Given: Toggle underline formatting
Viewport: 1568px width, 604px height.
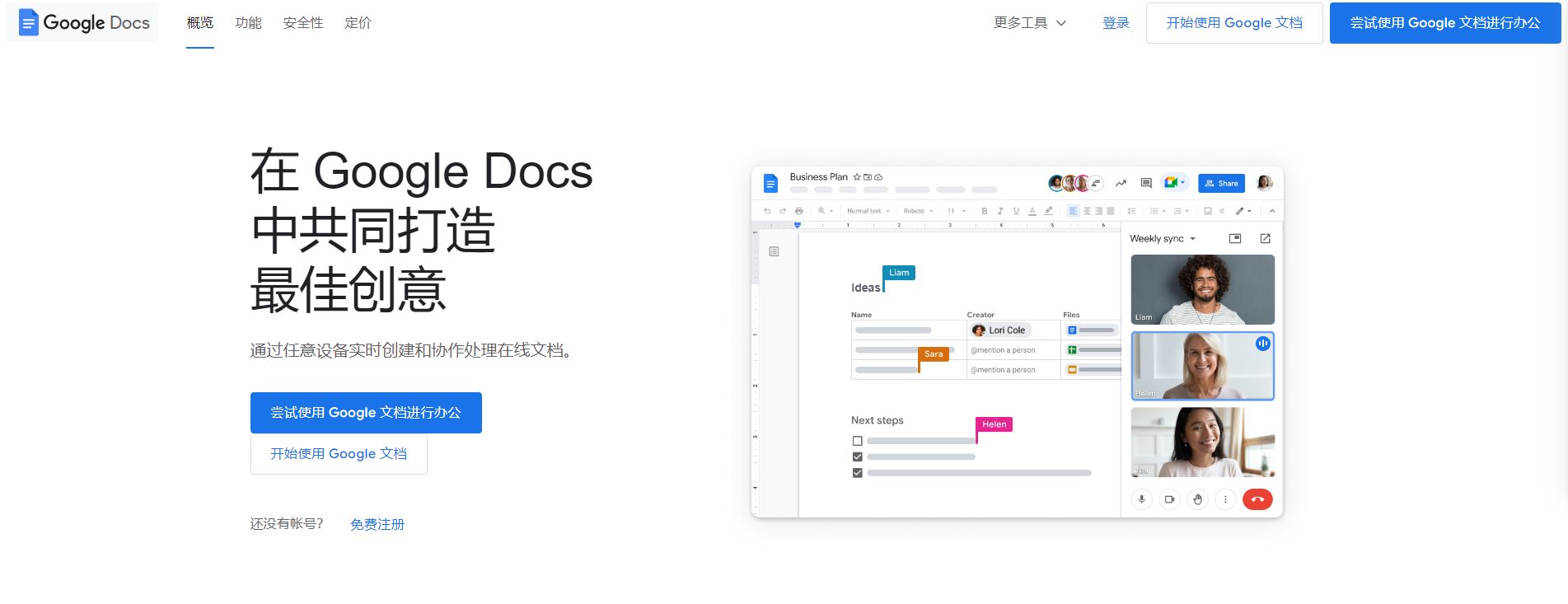Looking at the screenshot, I should tap(1016, 211).
